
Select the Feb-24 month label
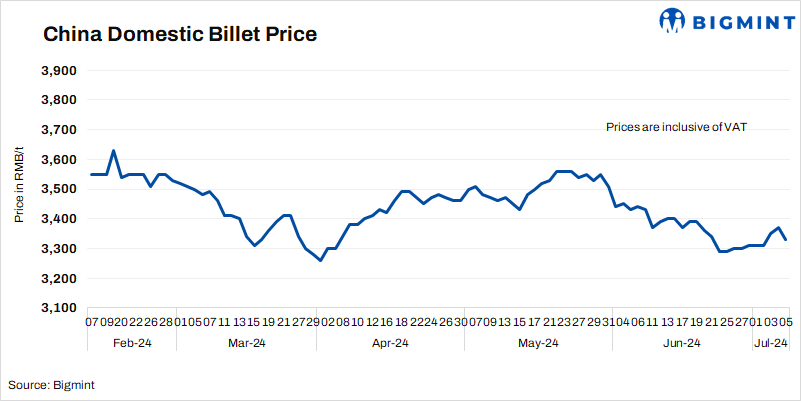point(133,343)
